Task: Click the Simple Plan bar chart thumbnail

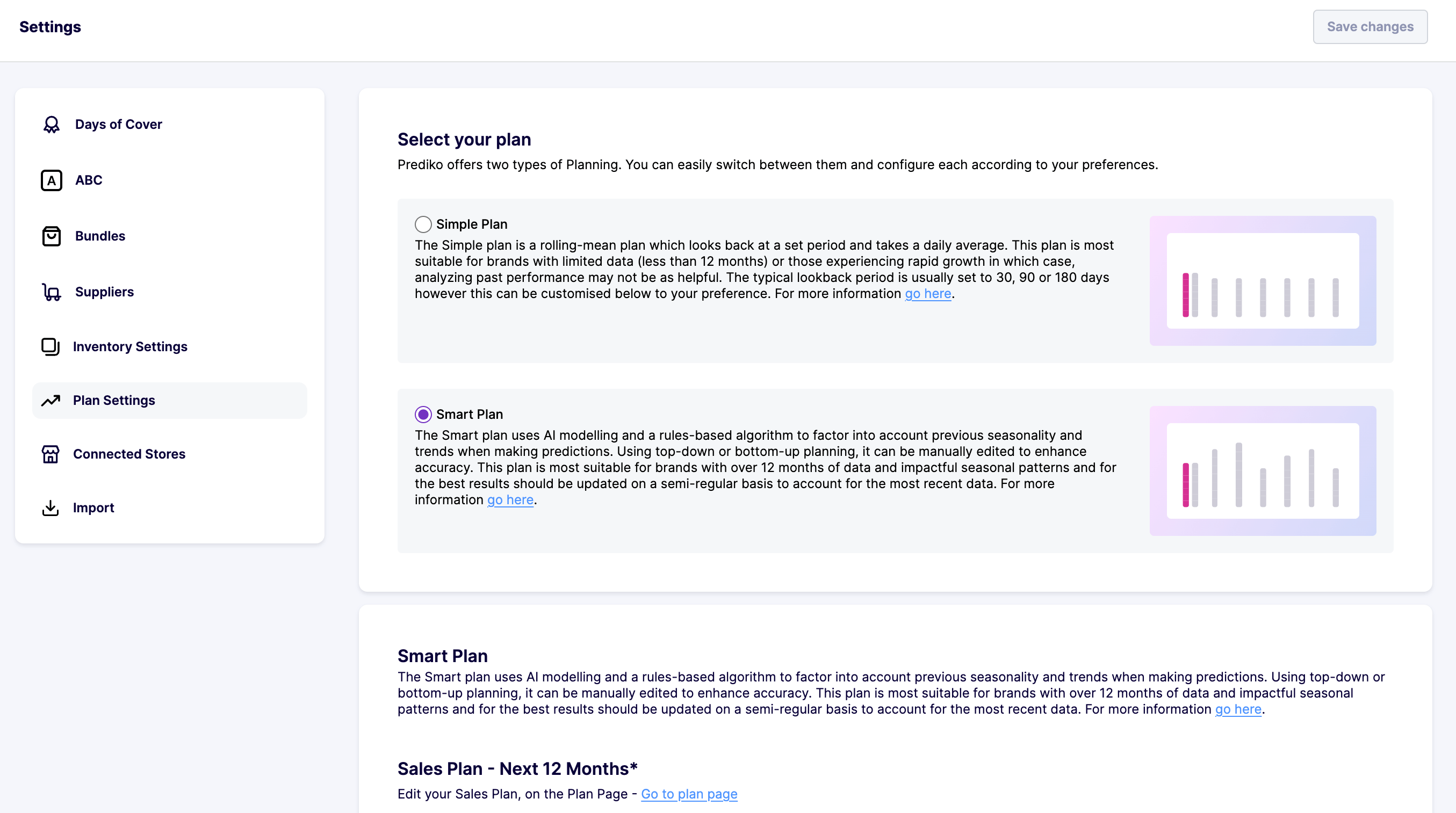Action: [1262, 281]
